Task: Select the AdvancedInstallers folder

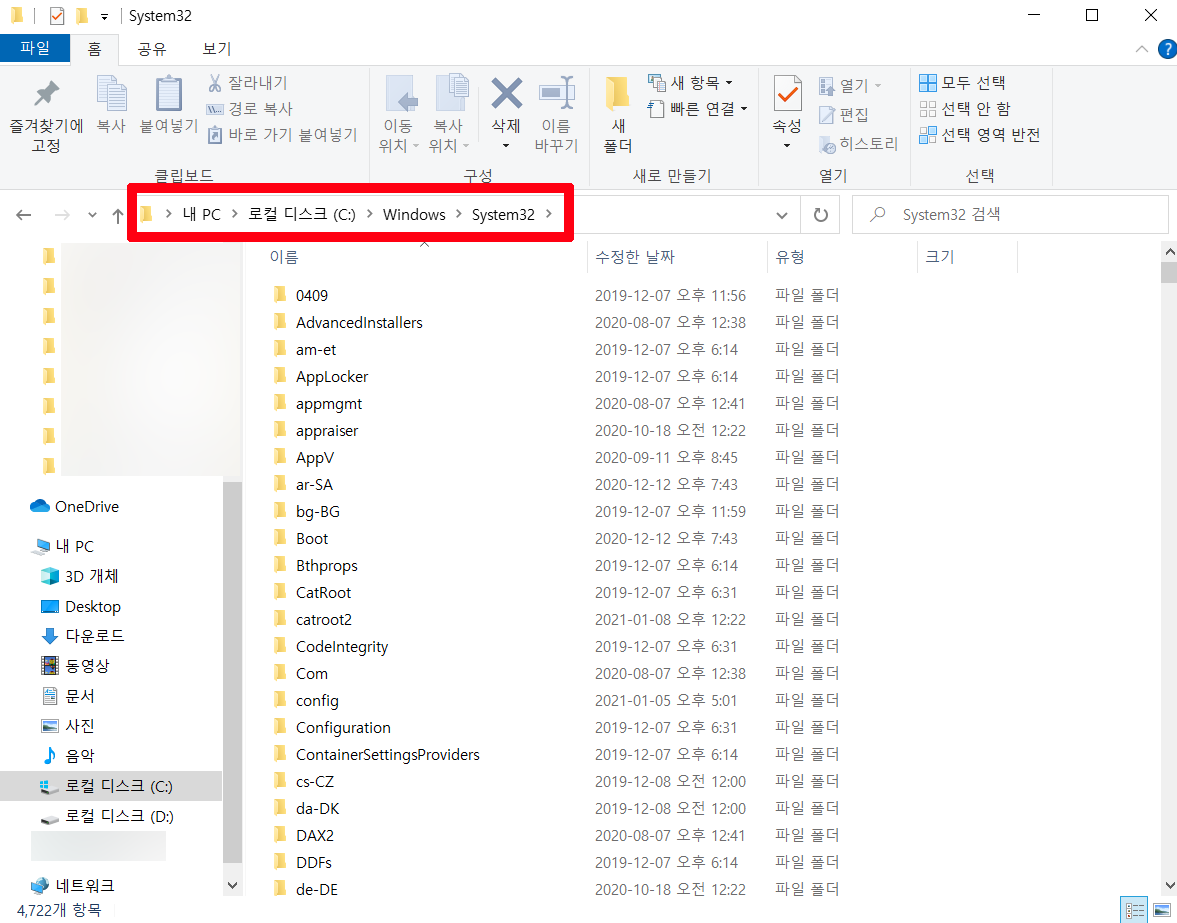Action: click(x=359, y=323)
